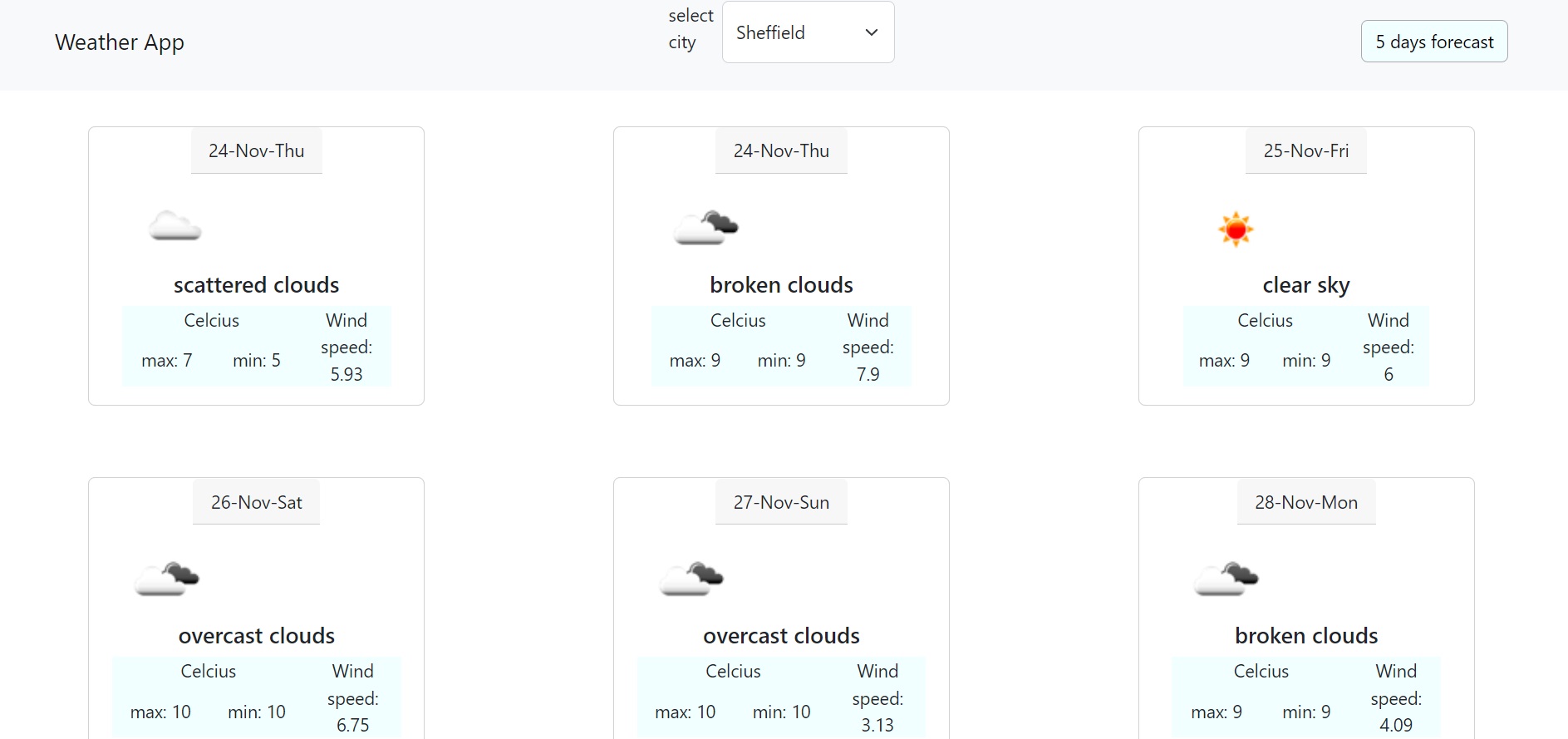Click the chevron arrow in city selector
Screen dimensions: 1568x739
[872, 32]
